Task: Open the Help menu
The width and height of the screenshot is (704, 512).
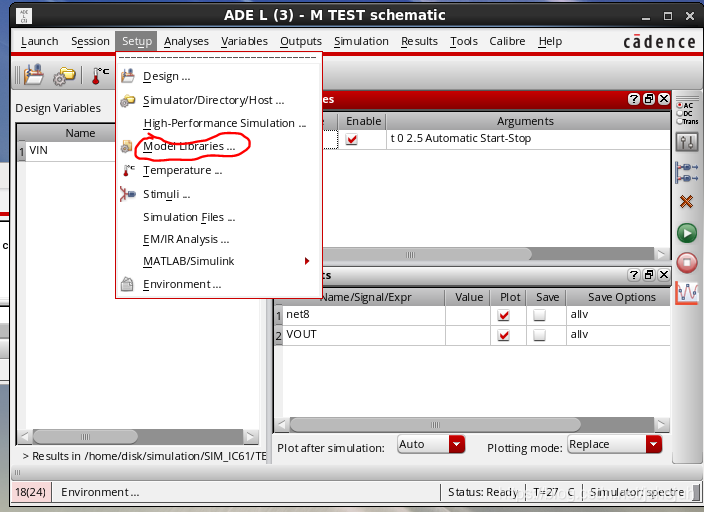Action: point(550,41)
